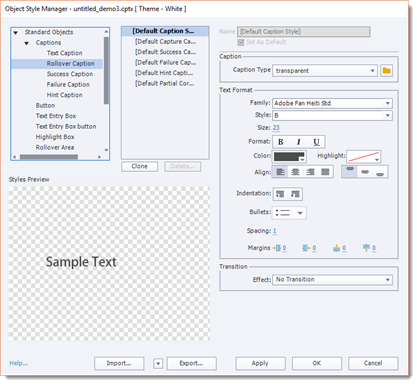Toggle Bold text format
The height and width of the screenshot is (384, 417).
pos(281,142)
